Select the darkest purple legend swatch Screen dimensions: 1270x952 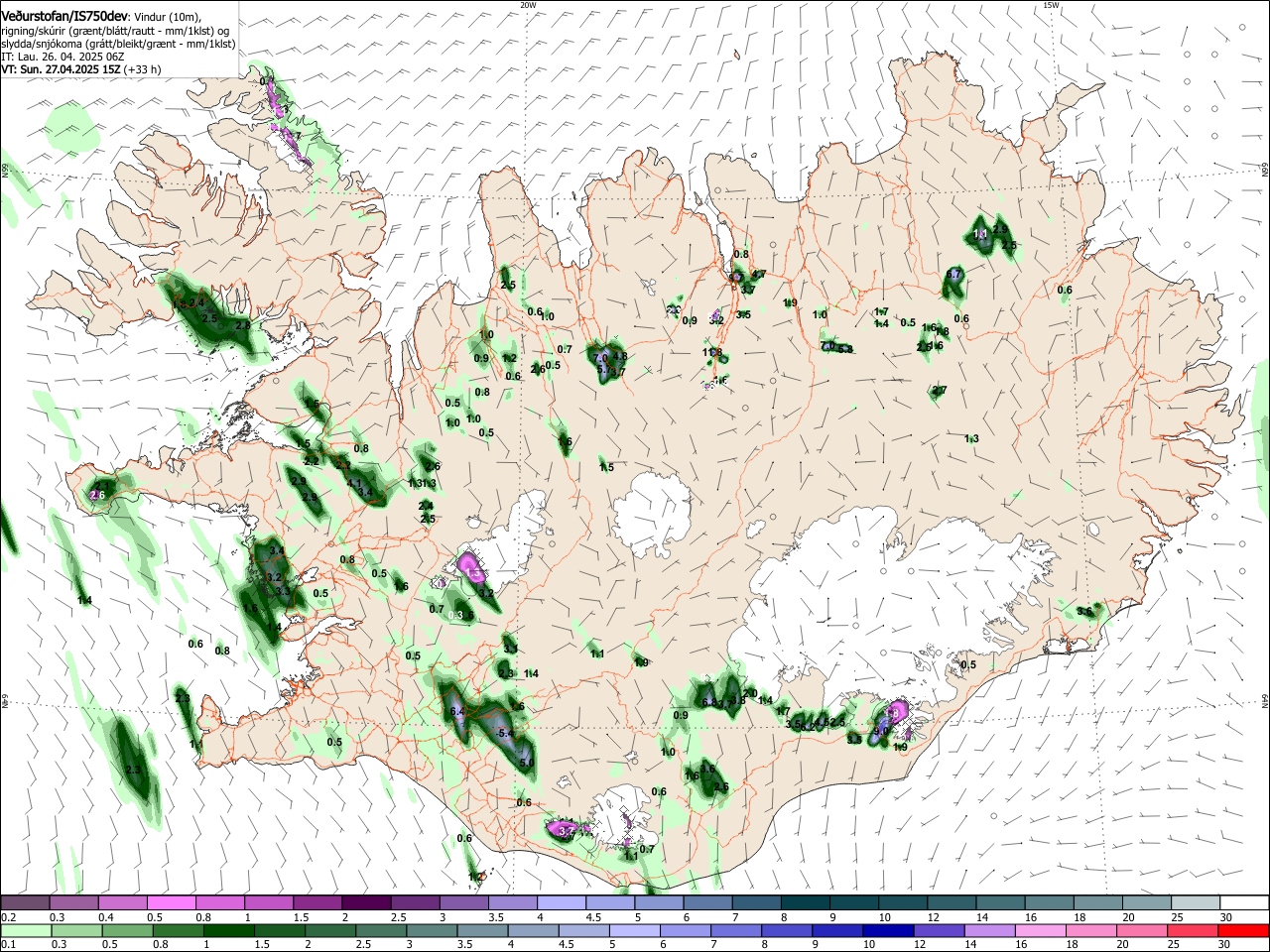366,902
